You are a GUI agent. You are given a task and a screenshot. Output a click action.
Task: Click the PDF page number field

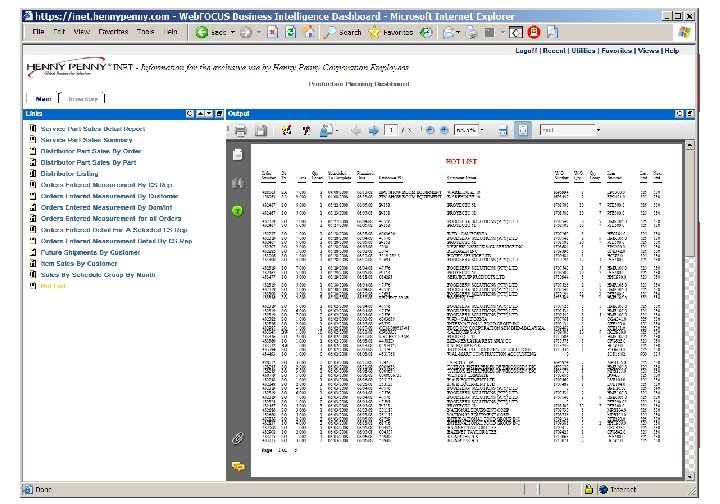coord(391,130)
